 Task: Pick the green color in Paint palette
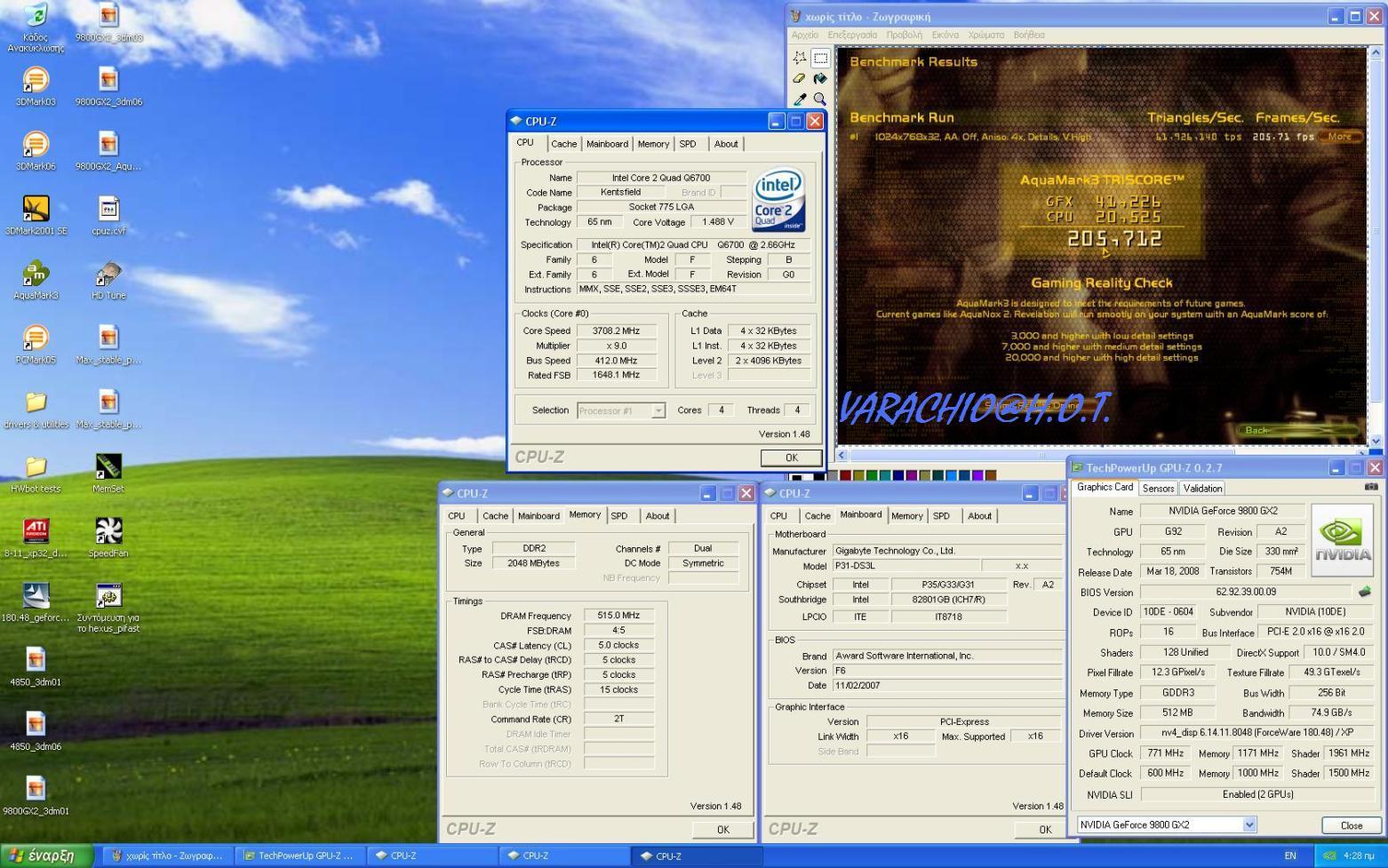872,475
